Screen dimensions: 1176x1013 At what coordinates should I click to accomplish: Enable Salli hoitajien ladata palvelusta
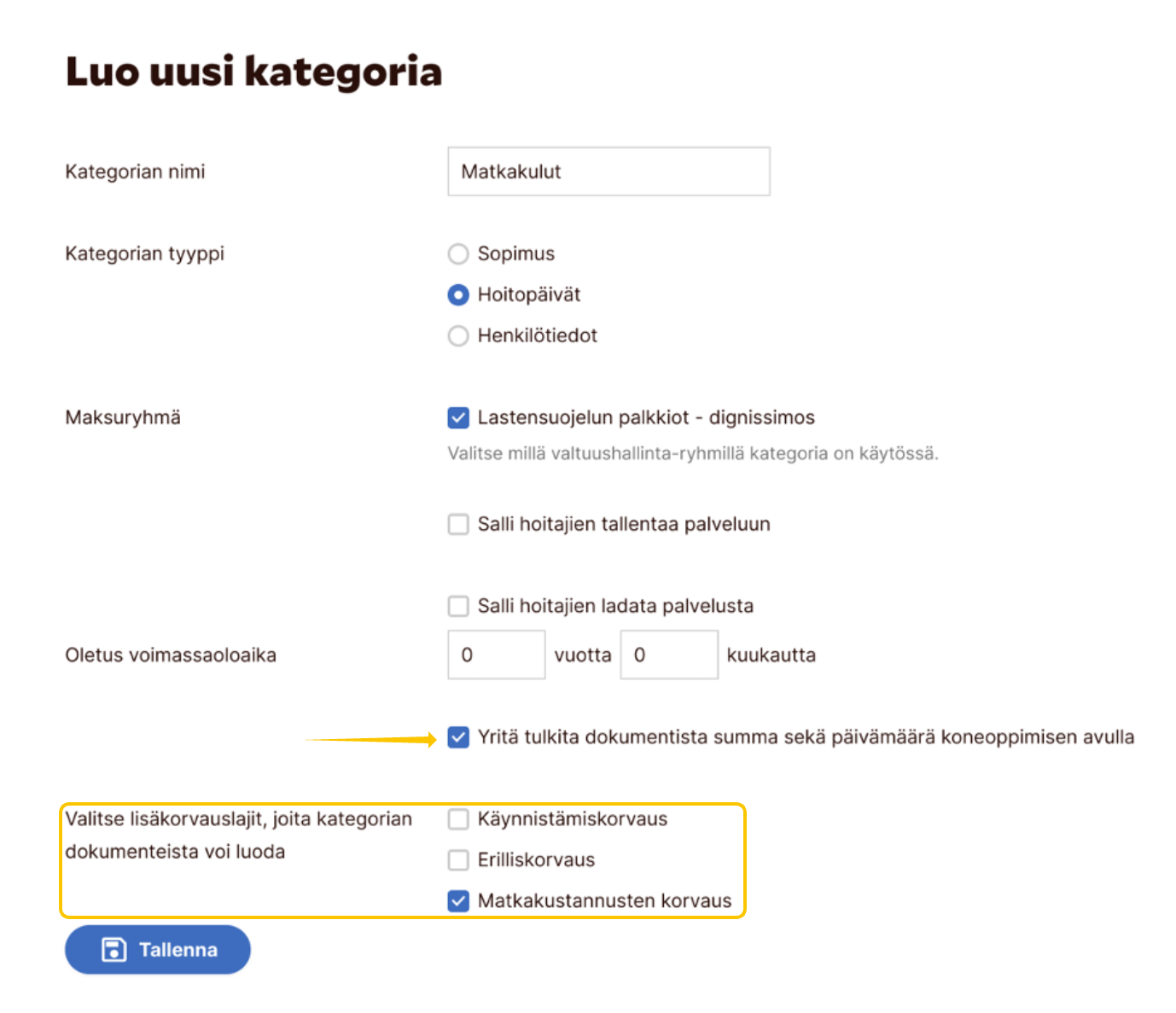[458, 606]
